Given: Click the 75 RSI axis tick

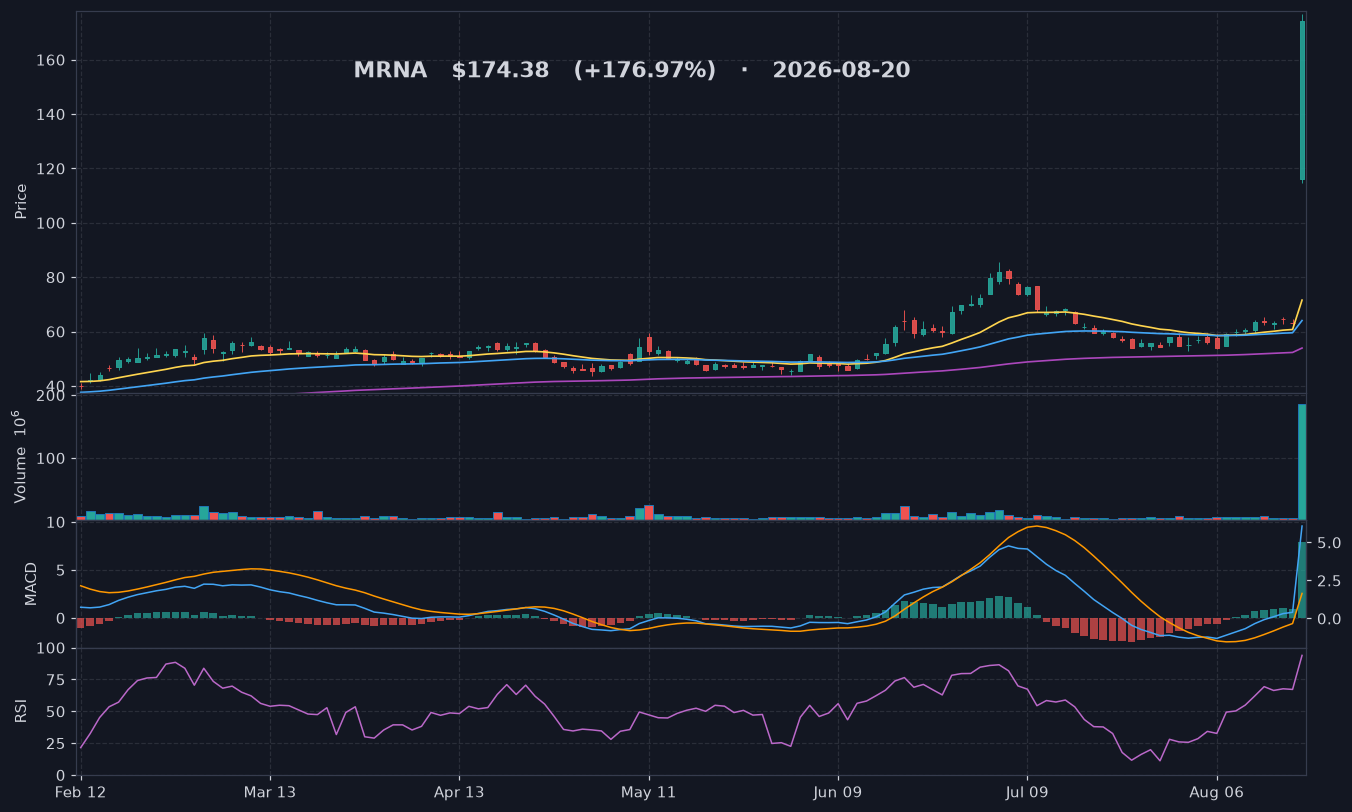Looking at the screenshot, I should coord(57,680).
